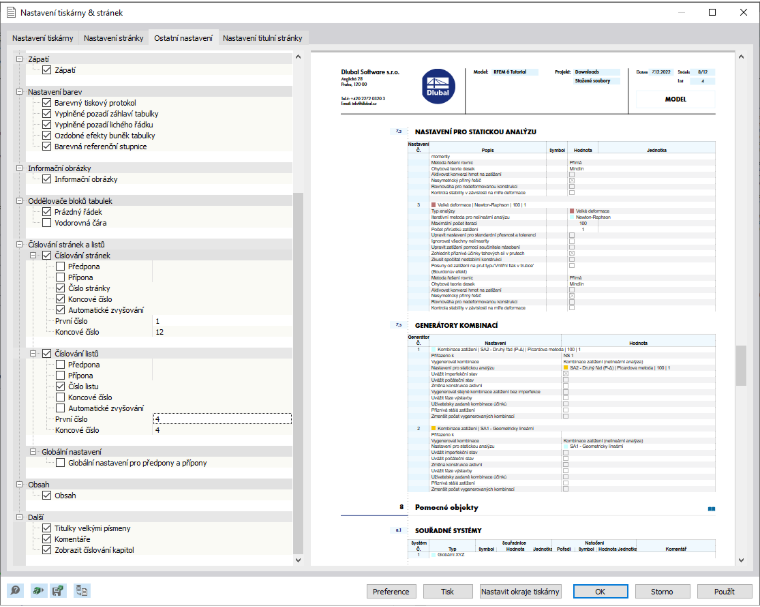Collapse Oddělovače bloků tabulek section
Screen dimensions: 760x607
pyautogui.click(x=19, y=201)
